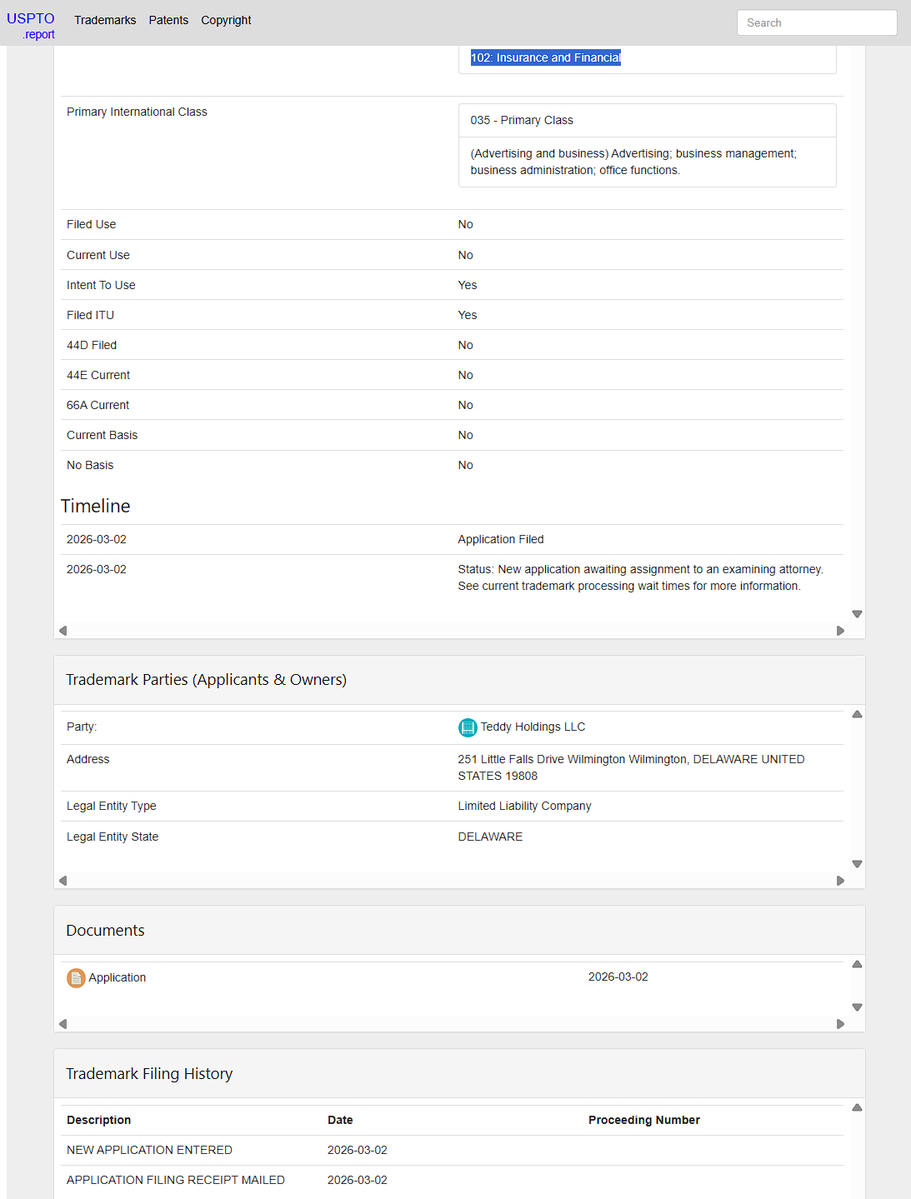Click the 44D Filed label
Screen dimensions: 911x1199
92,345
